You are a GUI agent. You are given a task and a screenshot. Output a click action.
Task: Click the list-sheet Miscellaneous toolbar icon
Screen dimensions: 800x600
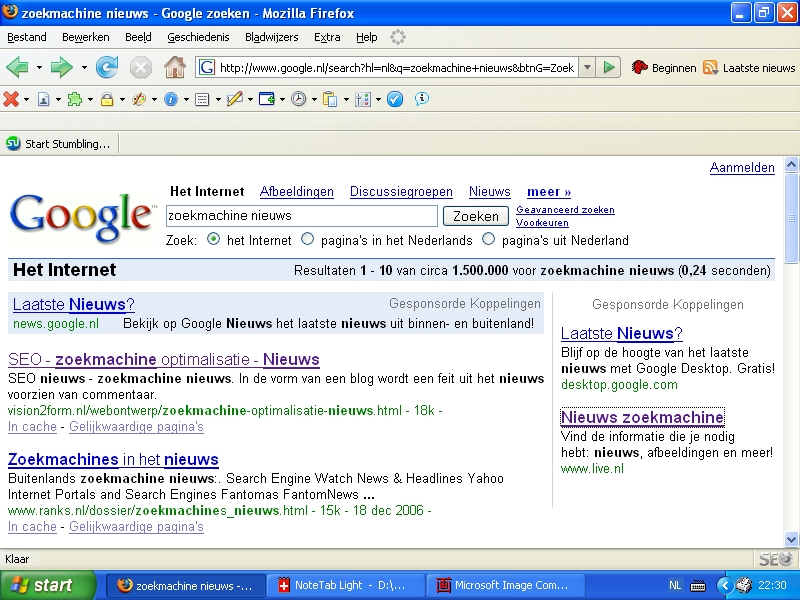tap(203, 99)
